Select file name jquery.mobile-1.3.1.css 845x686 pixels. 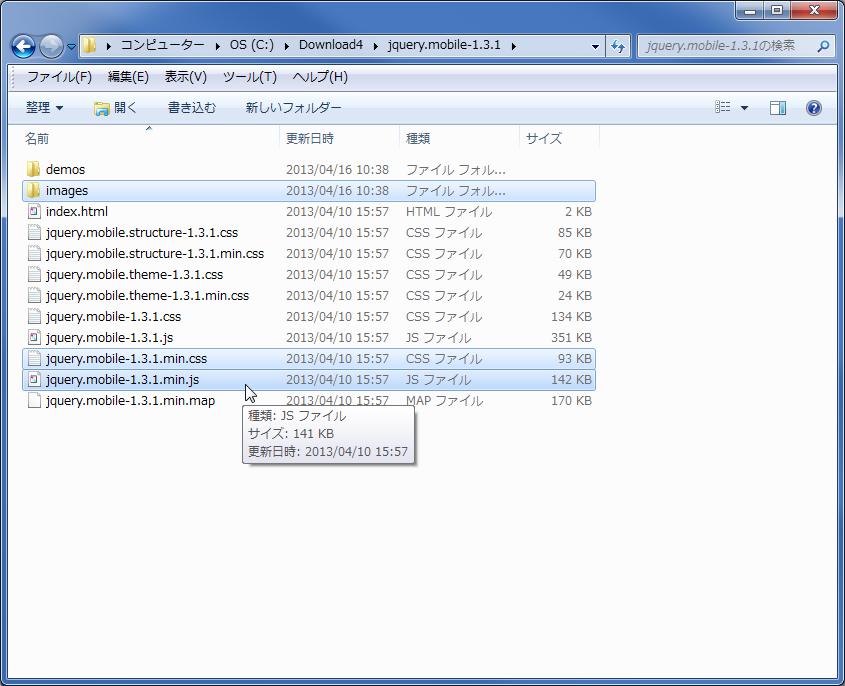point(113,317)
